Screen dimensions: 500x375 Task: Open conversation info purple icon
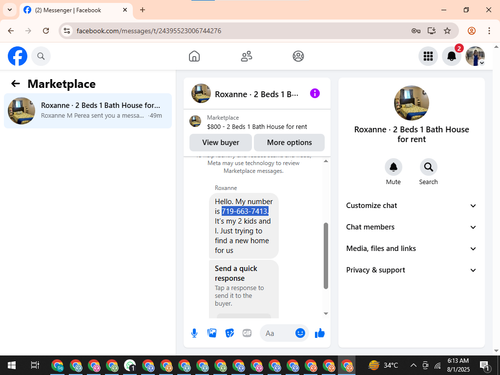point(315,93)
